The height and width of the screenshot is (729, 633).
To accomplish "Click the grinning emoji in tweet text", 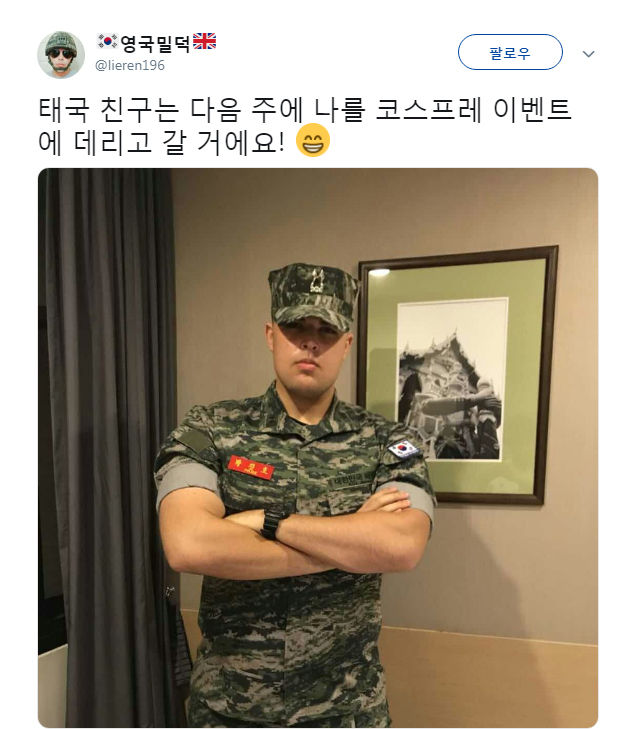I will 313,140.
